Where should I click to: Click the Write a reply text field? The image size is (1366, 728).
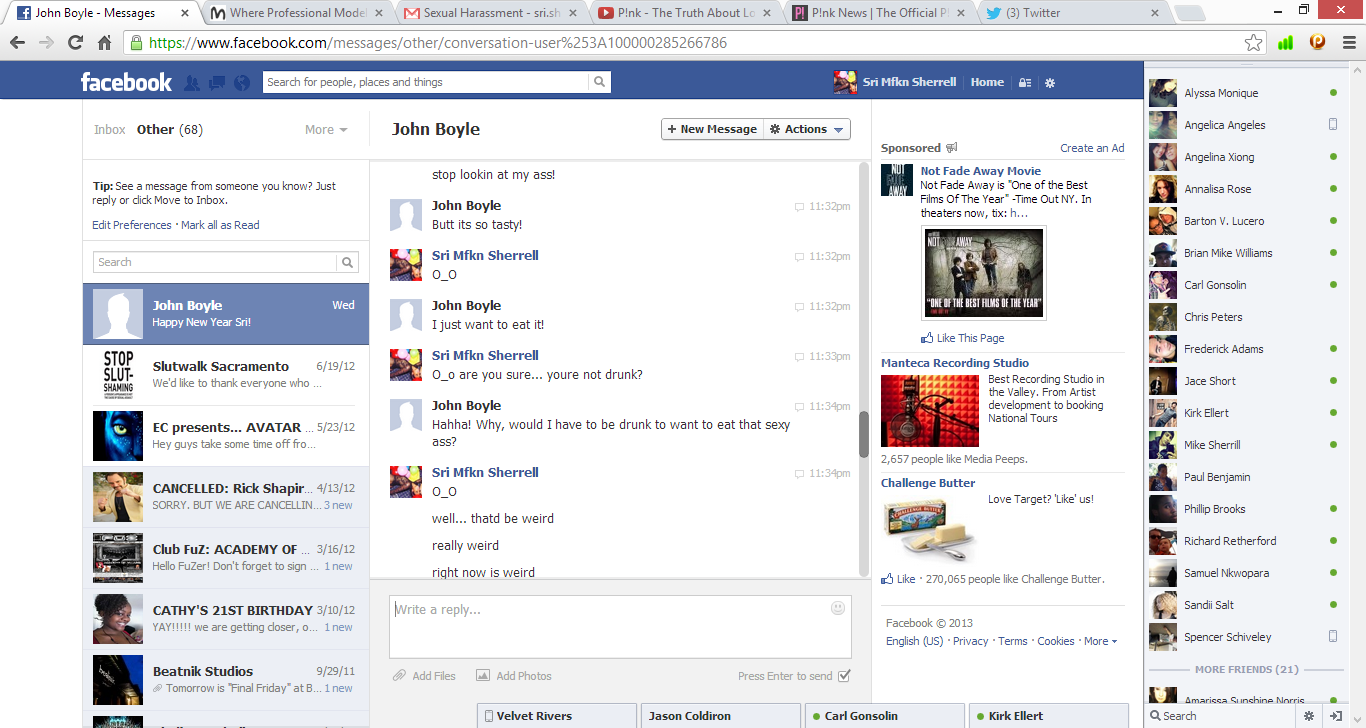(x=610, y=626)
